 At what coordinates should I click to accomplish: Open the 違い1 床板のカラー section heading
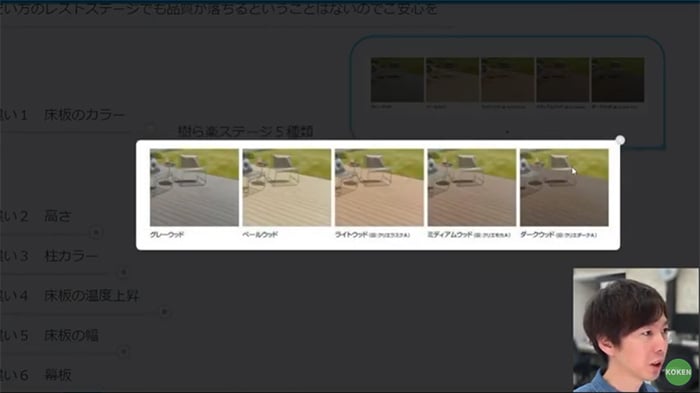[x=62, y=115]
